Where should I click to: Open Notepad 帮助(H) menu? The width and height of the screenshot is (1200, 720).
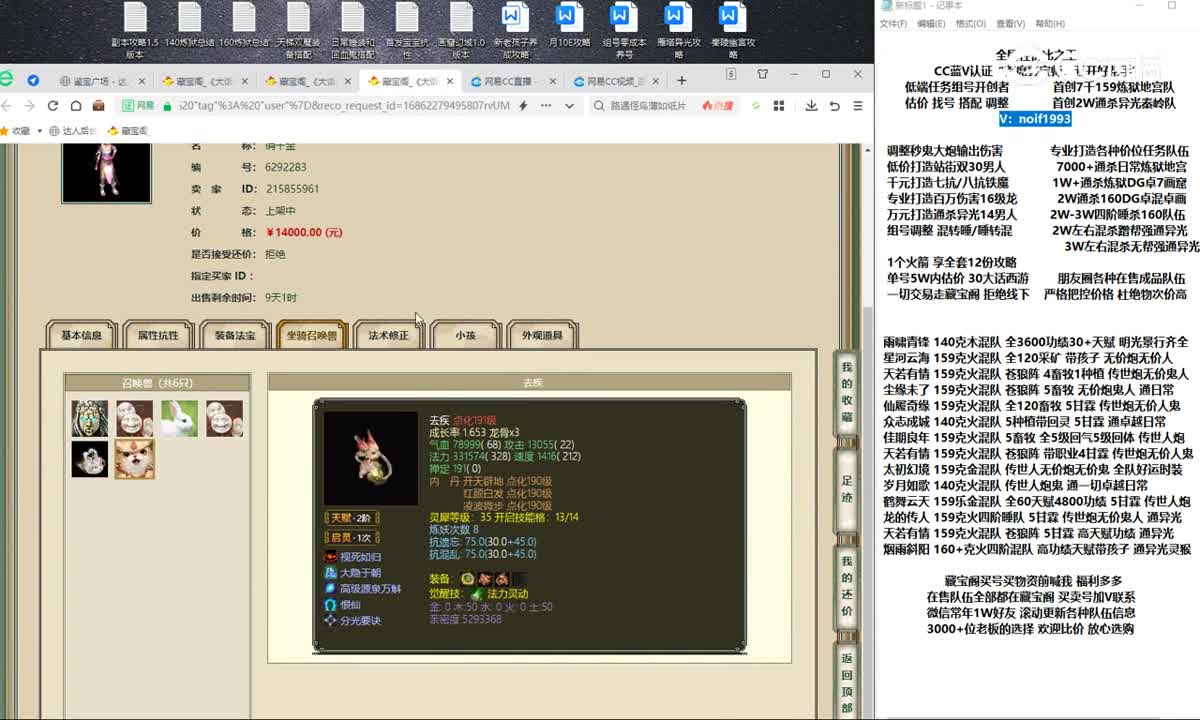[1050, 23]
